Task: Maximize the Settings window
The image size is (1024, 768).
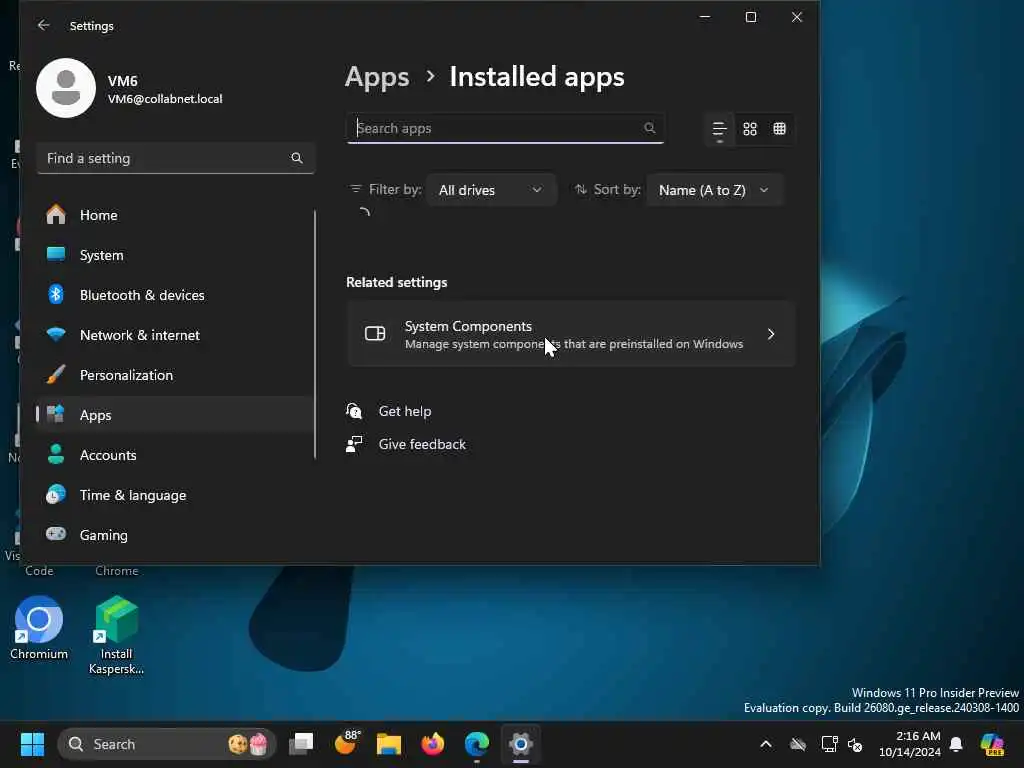Action: point(751,17)
